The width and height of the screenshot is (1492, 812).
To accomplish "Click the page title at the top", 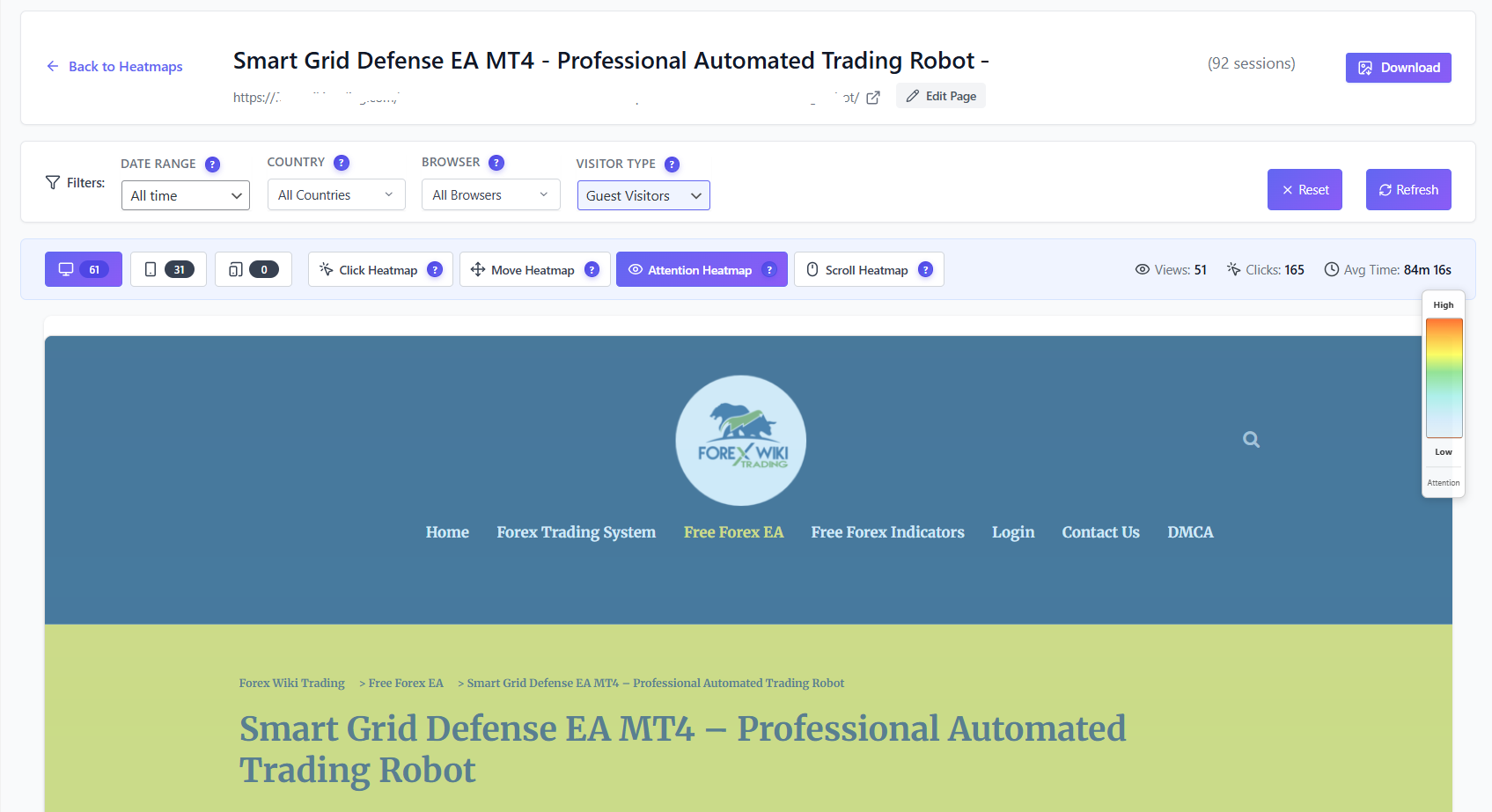I will click(611, 61).
